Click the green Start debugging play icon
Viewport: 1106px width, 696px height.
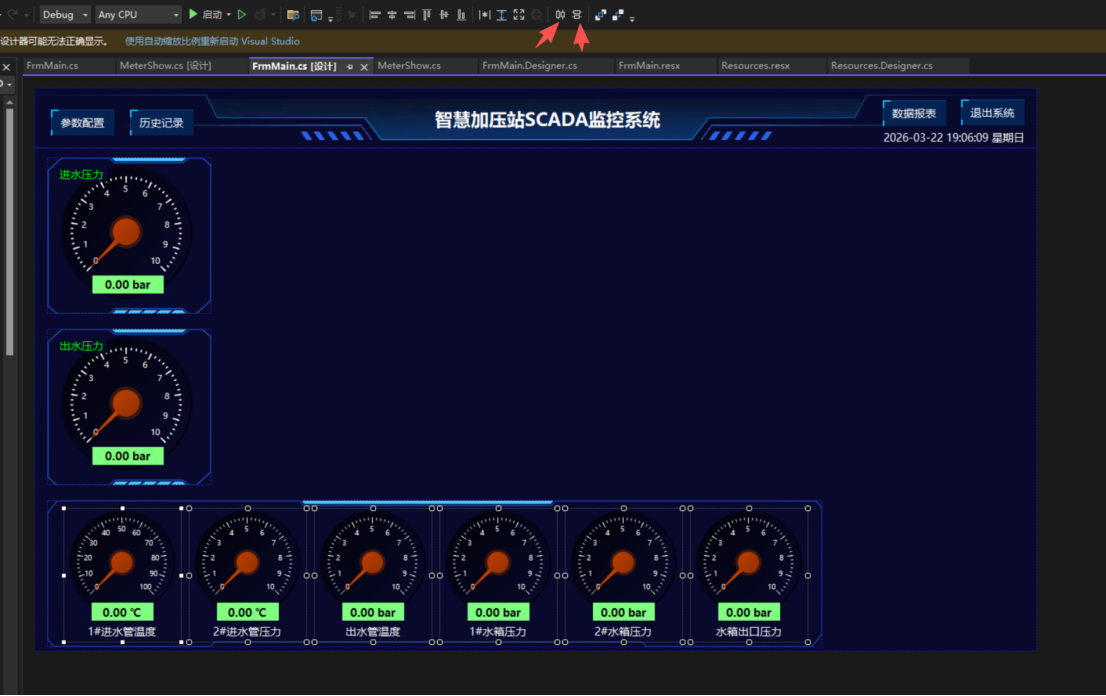click(x=193, y=14)
